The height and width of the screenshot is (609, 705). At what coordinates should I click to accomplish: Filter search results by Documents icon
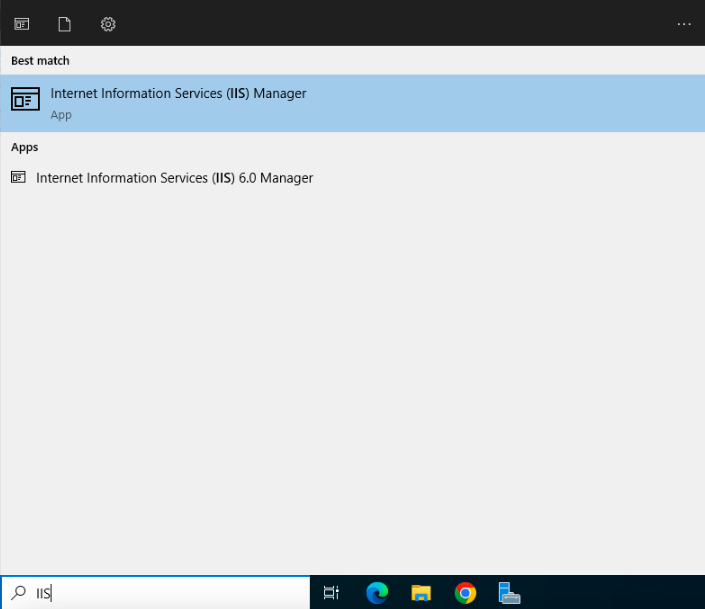(64, 24)
